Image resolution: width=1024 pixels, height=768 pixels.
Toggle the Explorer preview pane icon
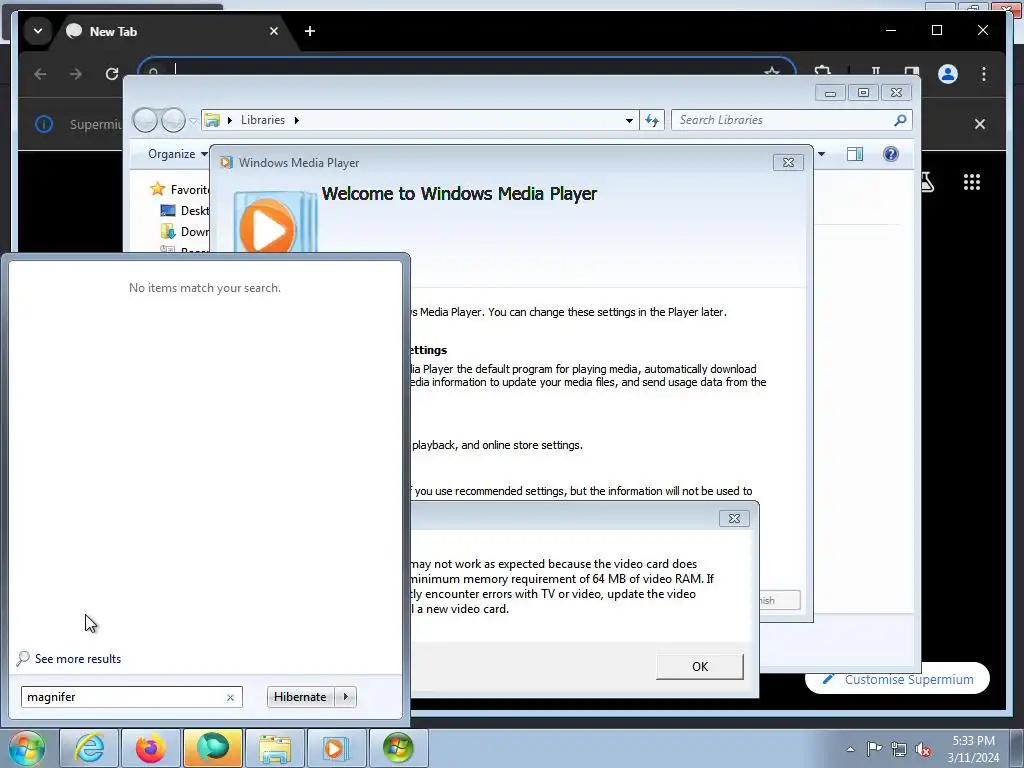(x=854, y=154)
